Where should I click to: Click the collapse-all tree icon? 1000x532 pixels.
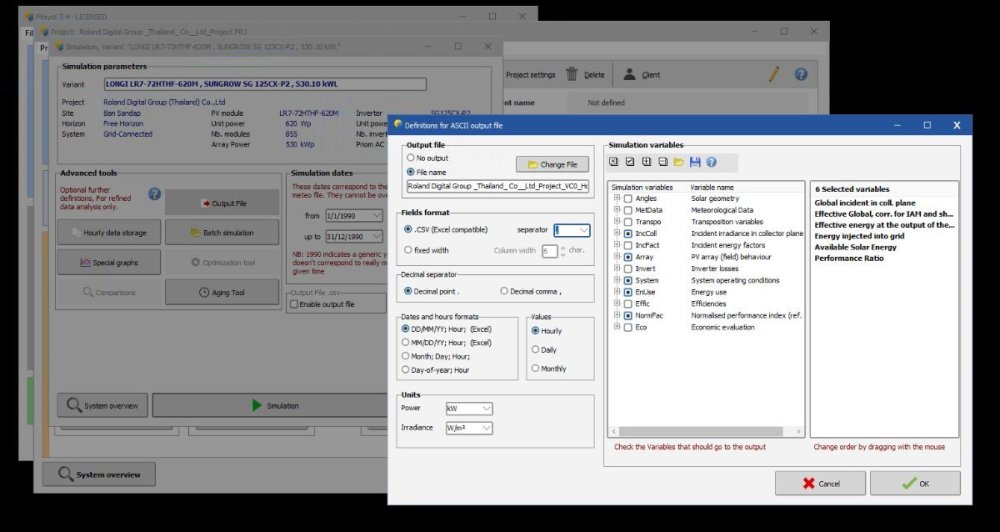pos(662,162)
